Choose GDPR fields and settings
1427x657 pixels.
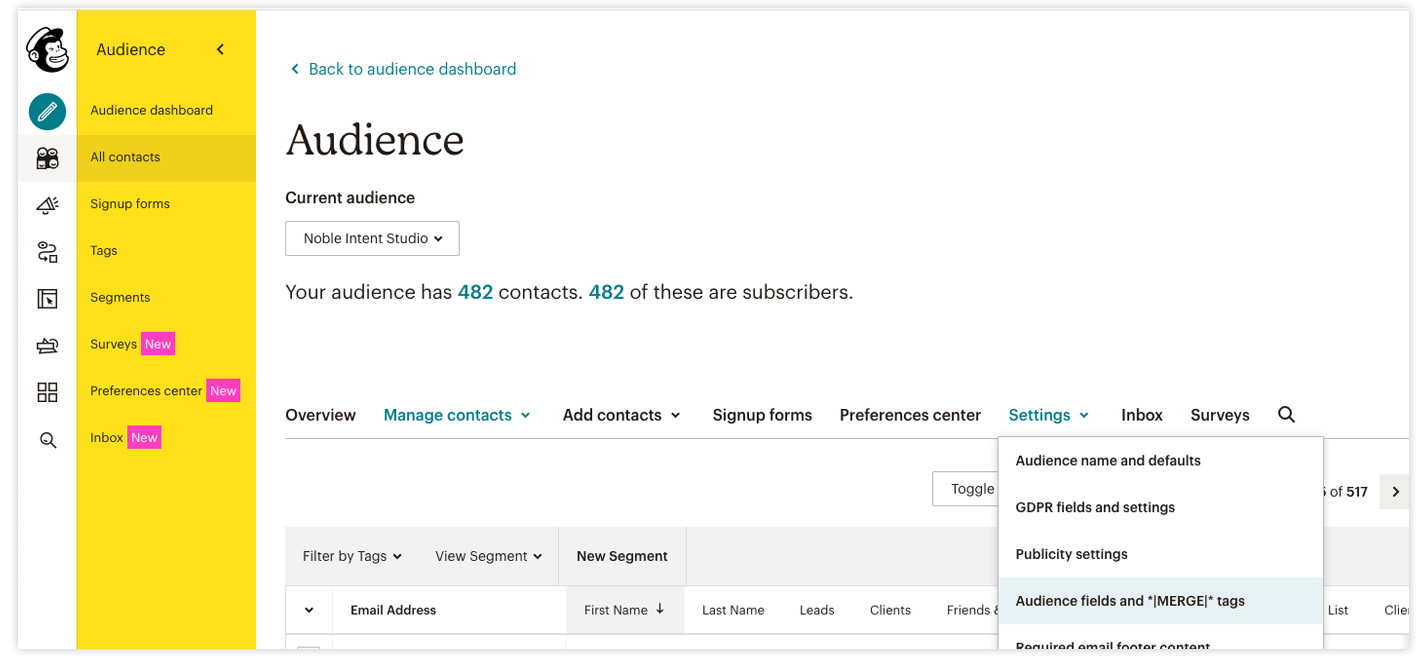[x=1095, y=507]
